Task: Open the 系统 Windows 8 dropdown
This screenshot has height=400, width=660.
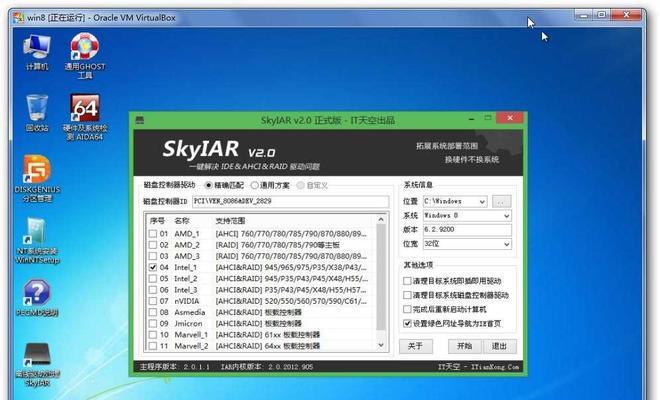Action: [467, 216]
